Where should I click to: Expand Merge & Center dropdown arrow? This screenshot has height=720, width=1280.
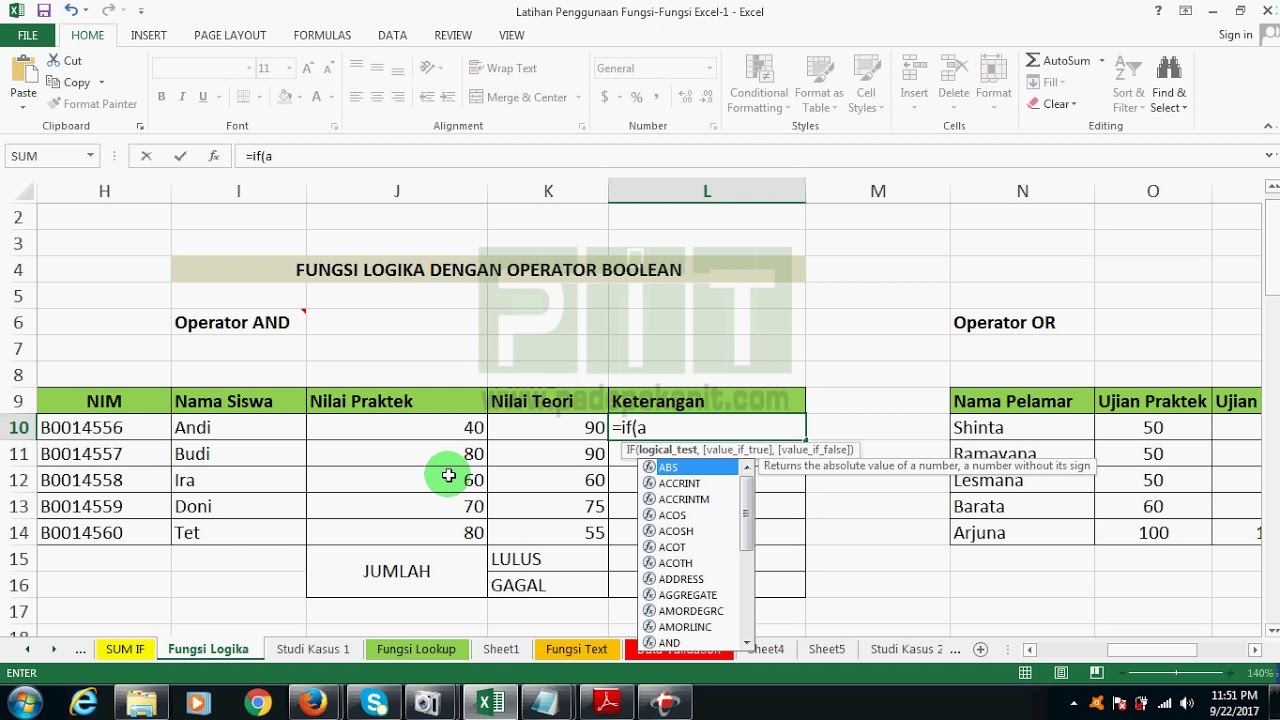click(578, 97)
